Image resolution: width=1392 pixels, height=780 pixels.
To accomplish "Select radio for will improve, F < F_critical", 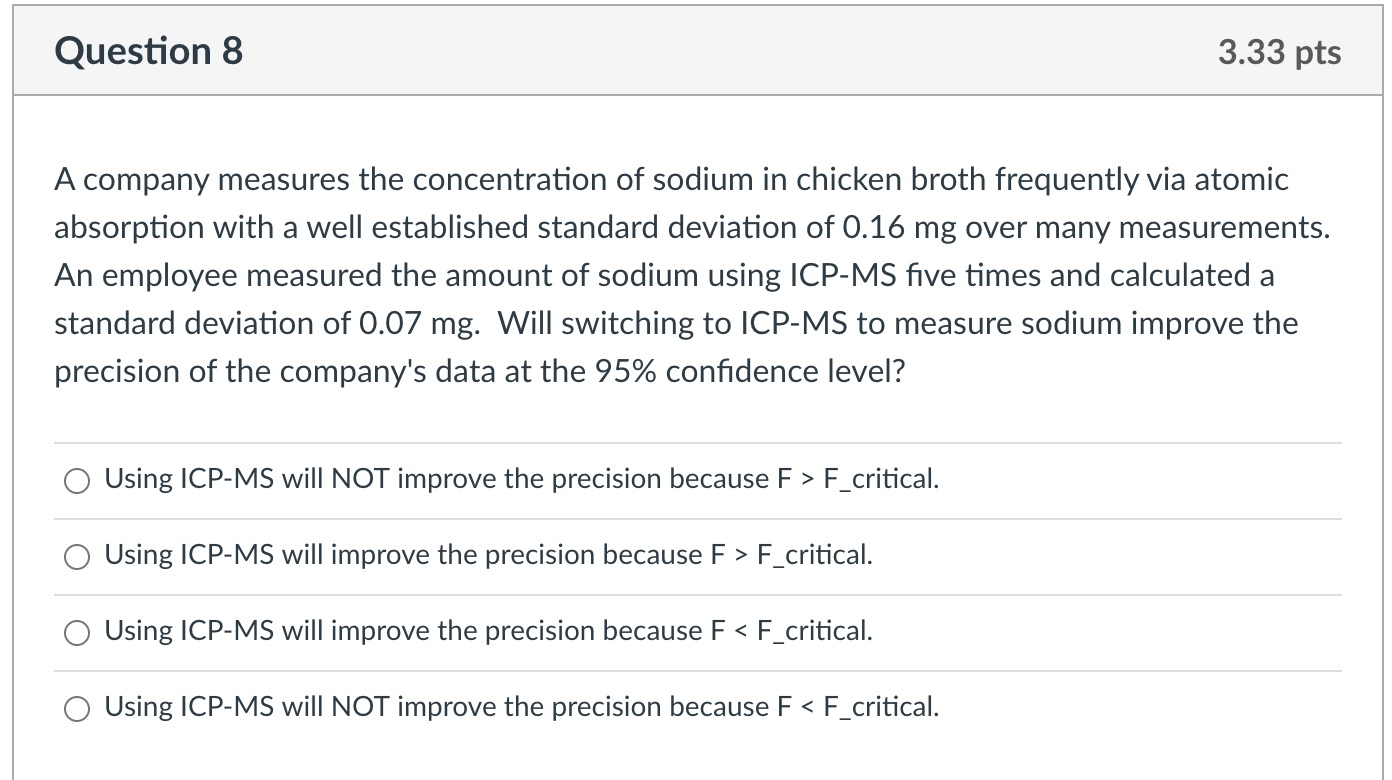I will [77, 633].
